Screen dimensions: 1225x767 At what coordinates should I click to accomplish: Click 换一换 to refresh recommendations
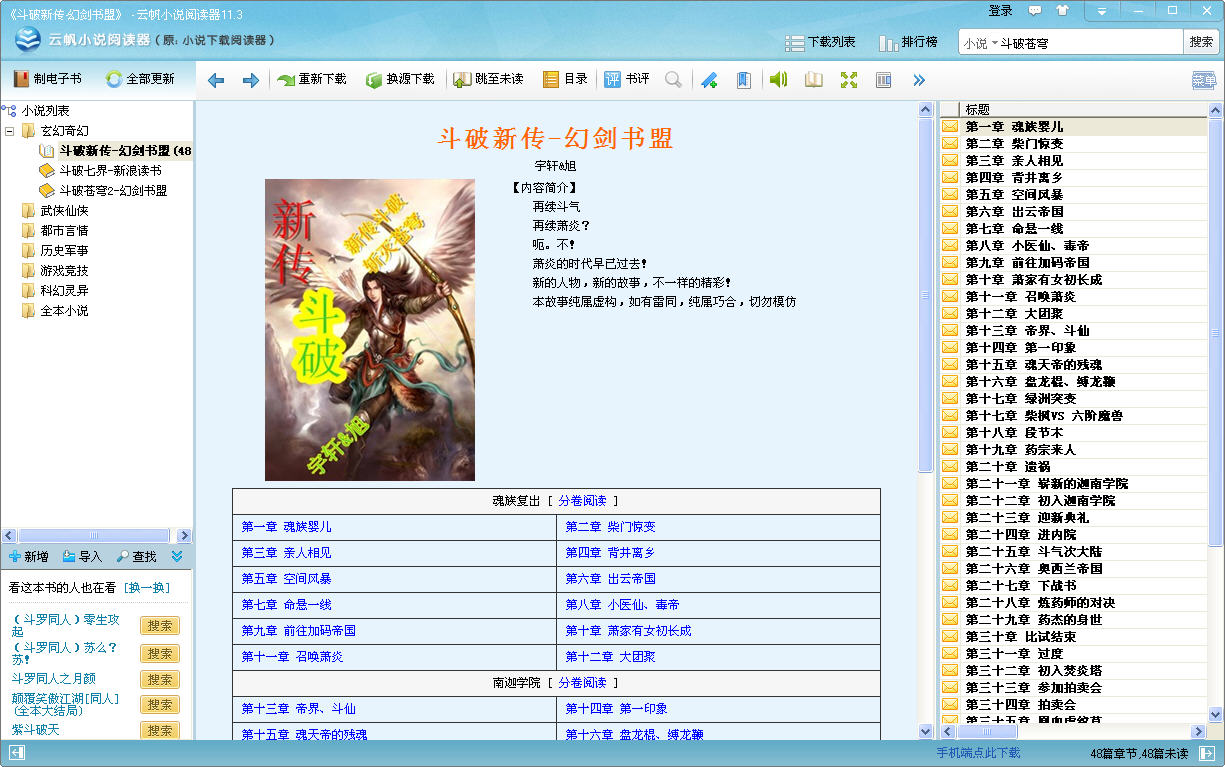(147, 587)
